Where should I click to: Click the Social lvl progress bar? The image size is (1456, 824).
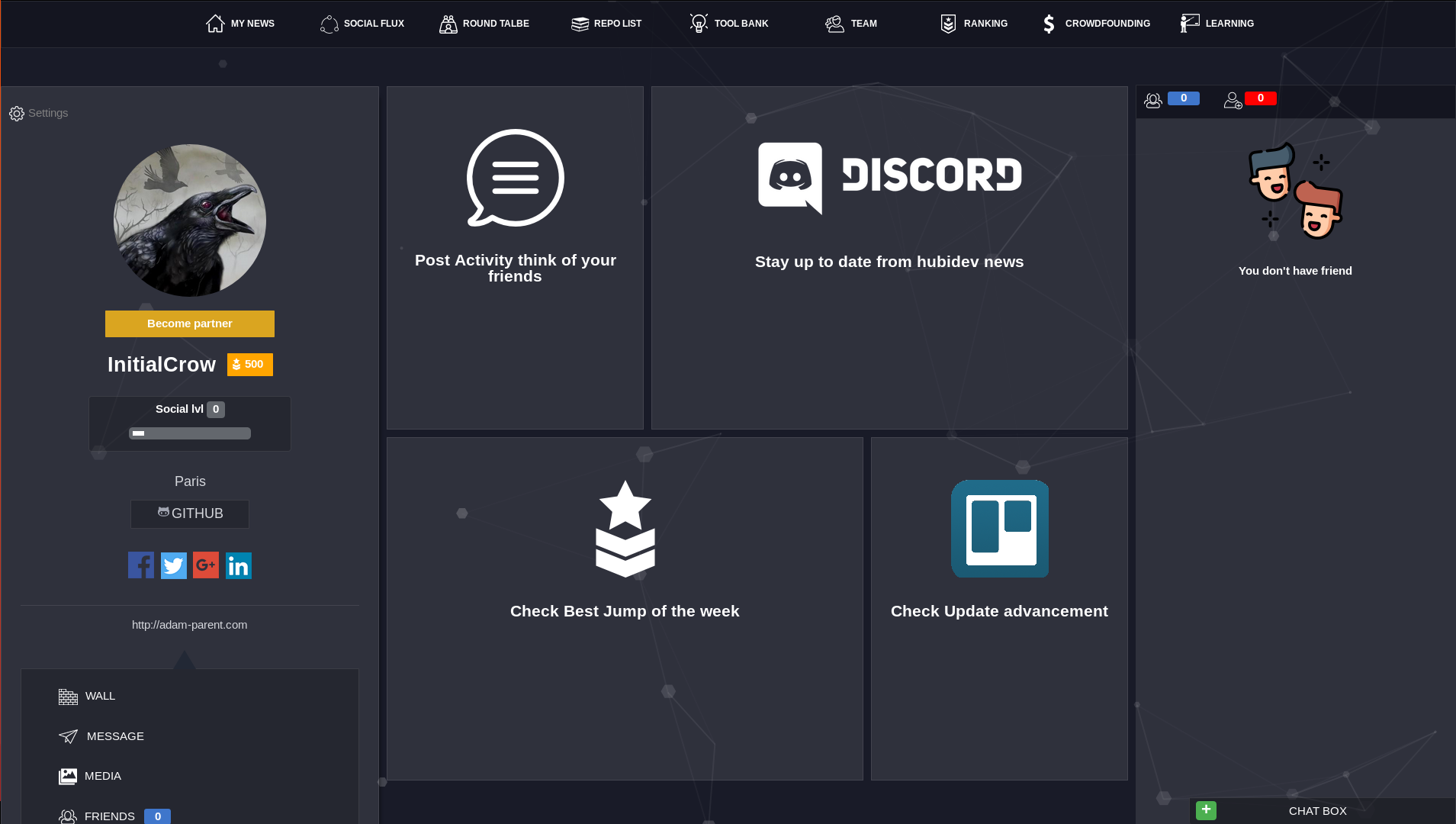pos(190,433)
